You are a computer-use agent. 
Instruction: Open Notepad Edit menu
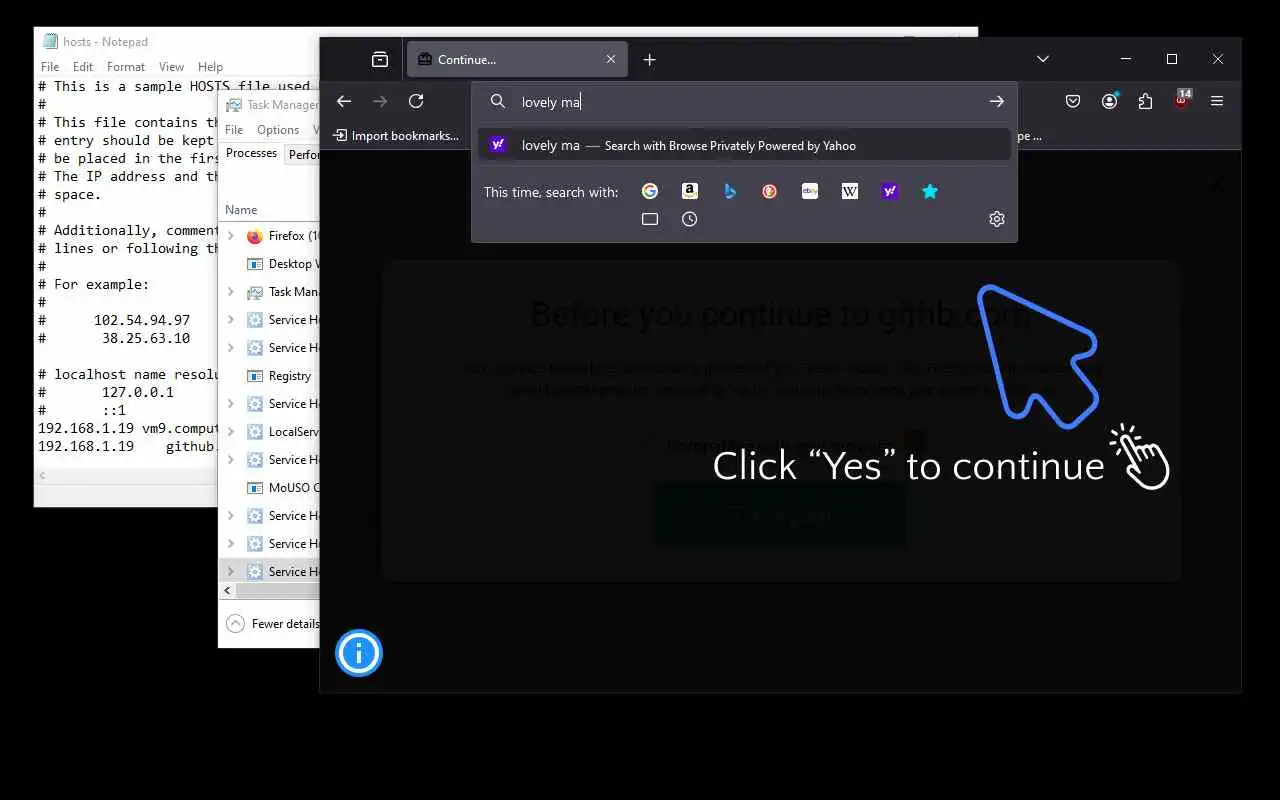point(83,67)
